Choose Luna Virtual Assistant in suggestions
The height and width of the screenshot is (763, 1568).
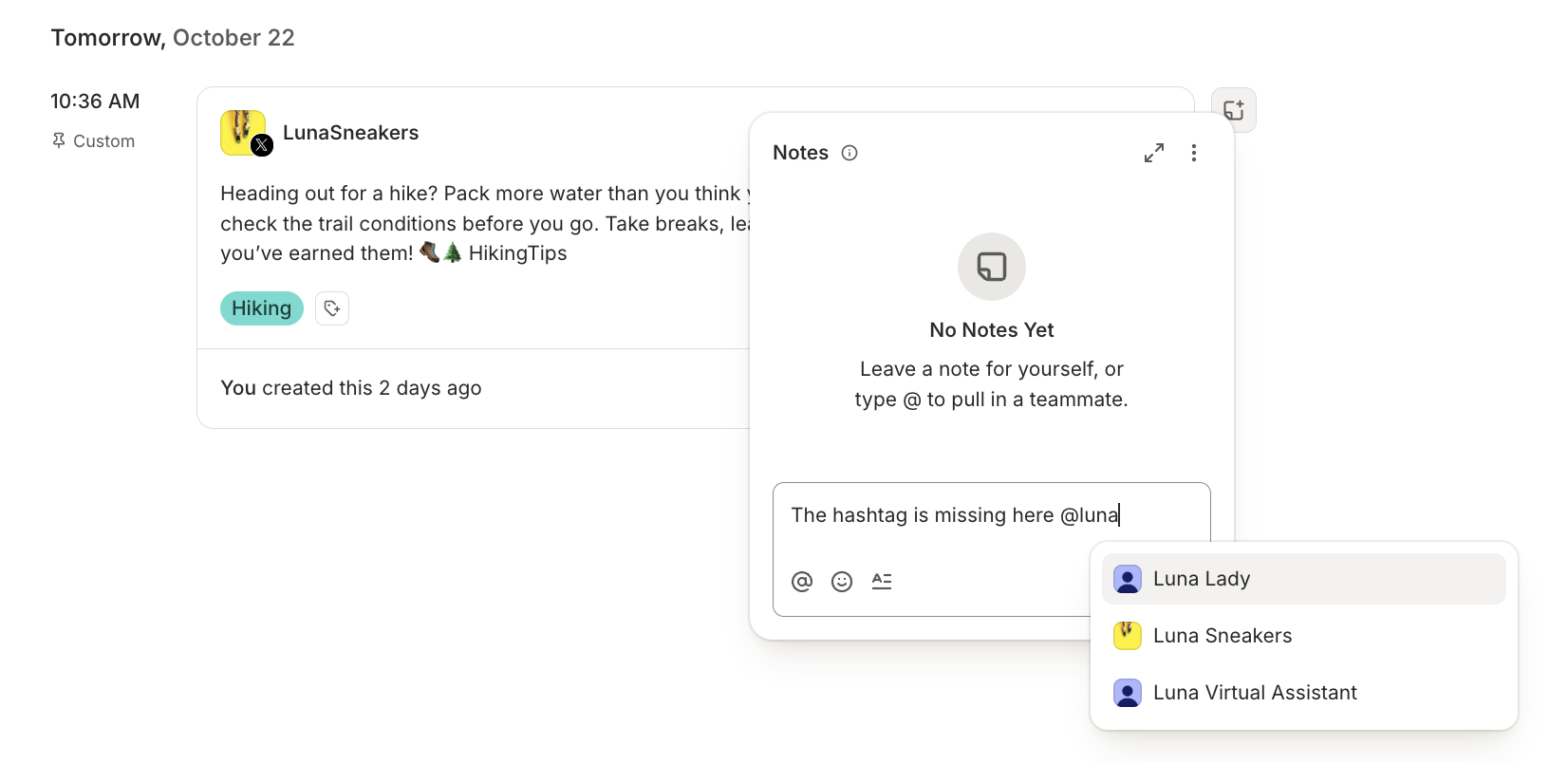[x=1304, y=693]
